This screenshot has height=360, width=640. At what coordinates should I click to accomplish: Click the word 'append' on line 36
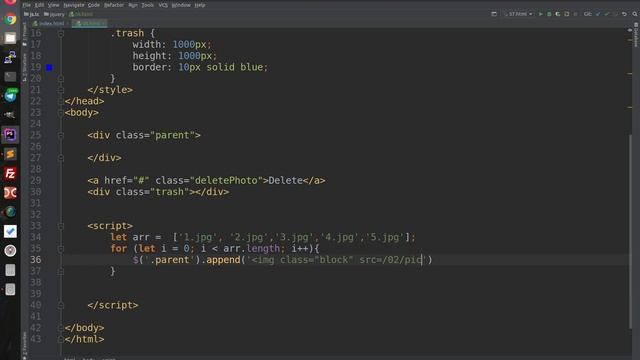[x=223, y=260]
